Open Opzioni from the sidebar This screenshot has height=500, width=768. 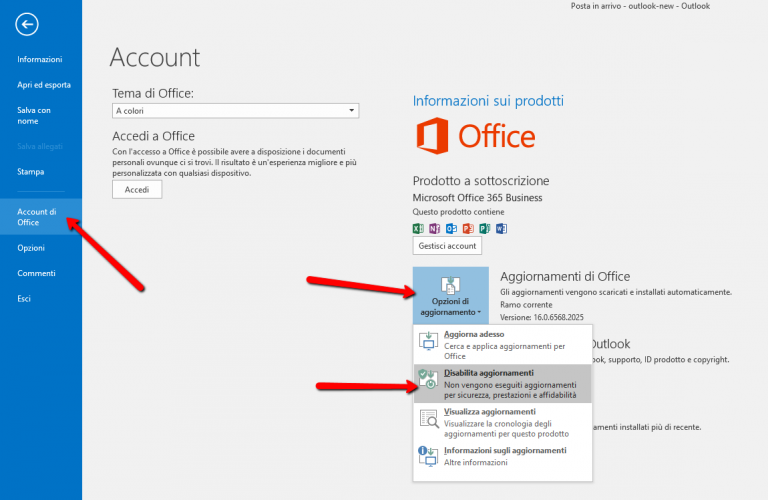click(x=31, y=248)
